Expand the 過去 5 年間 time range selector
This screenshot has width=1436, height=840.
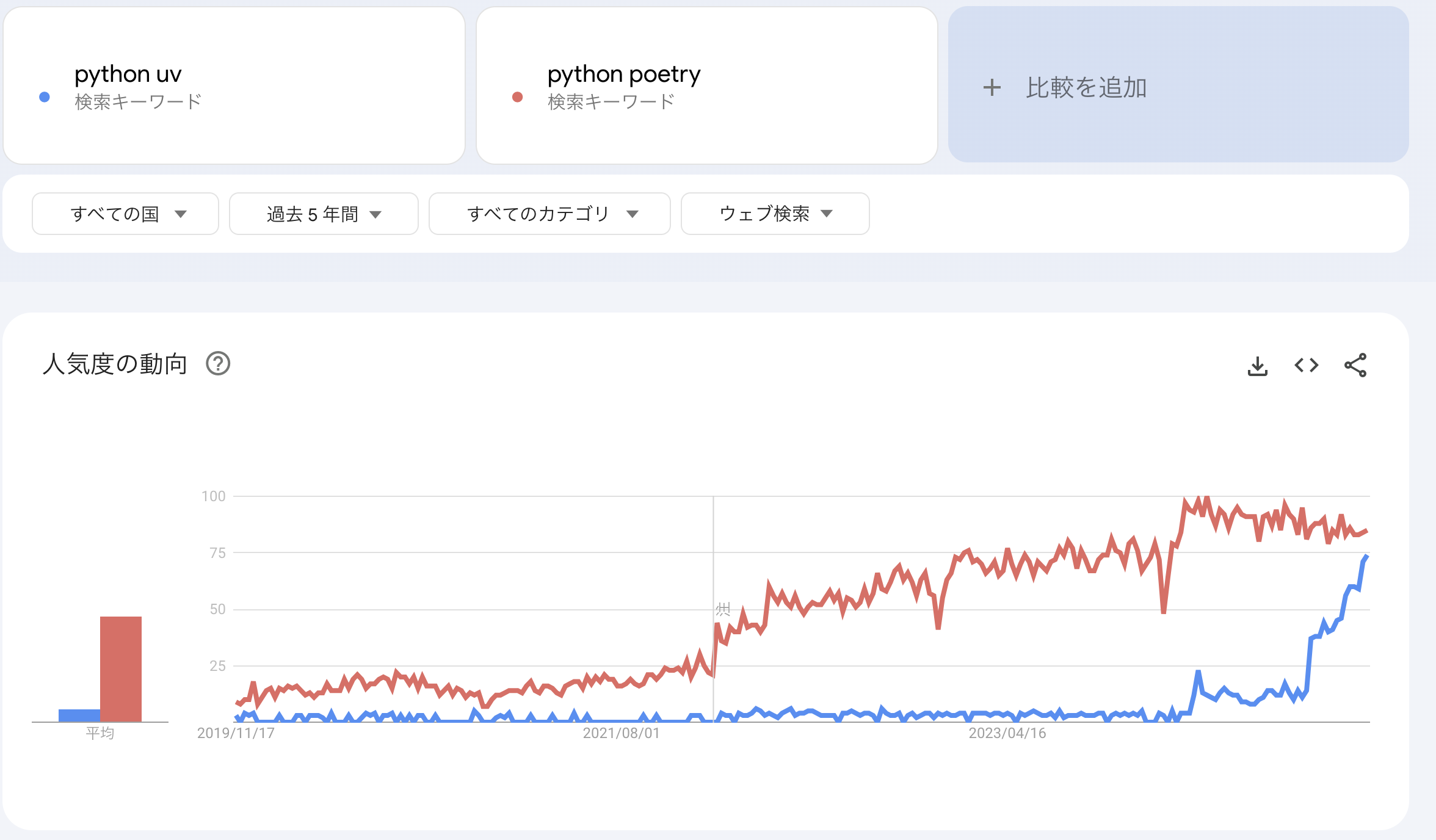324,214
